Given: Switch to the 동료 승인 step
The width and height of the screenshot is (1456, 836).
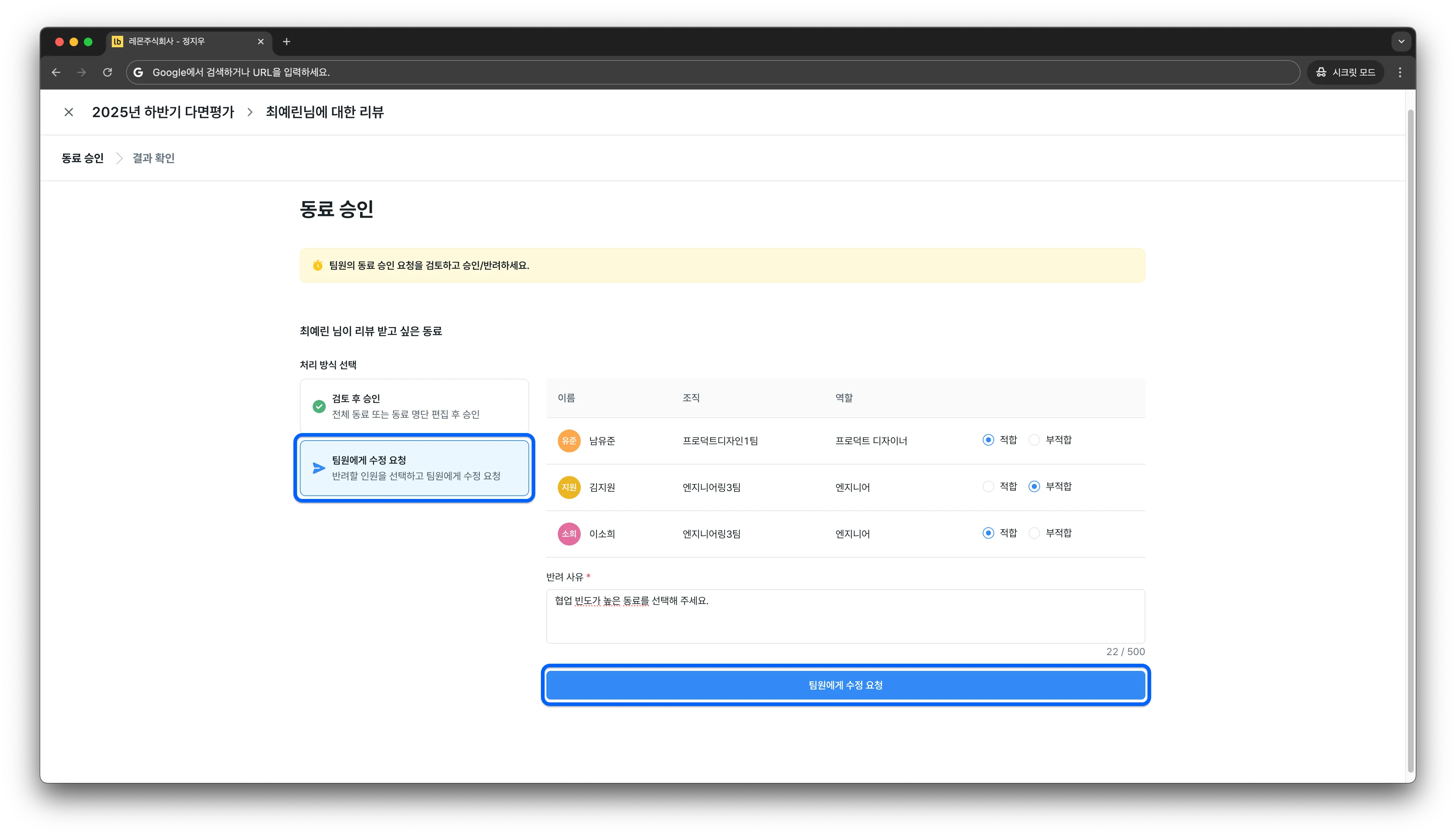Looking at the screenshot, I should coord(83,158).
